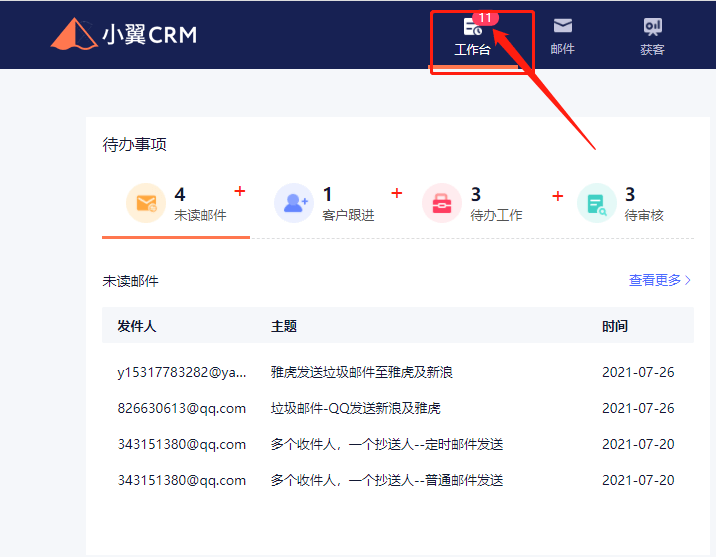Click the 小翼CRM brand name text
Image resolution: width=716 pixels, height=557 pixels.
pos(149,34)
